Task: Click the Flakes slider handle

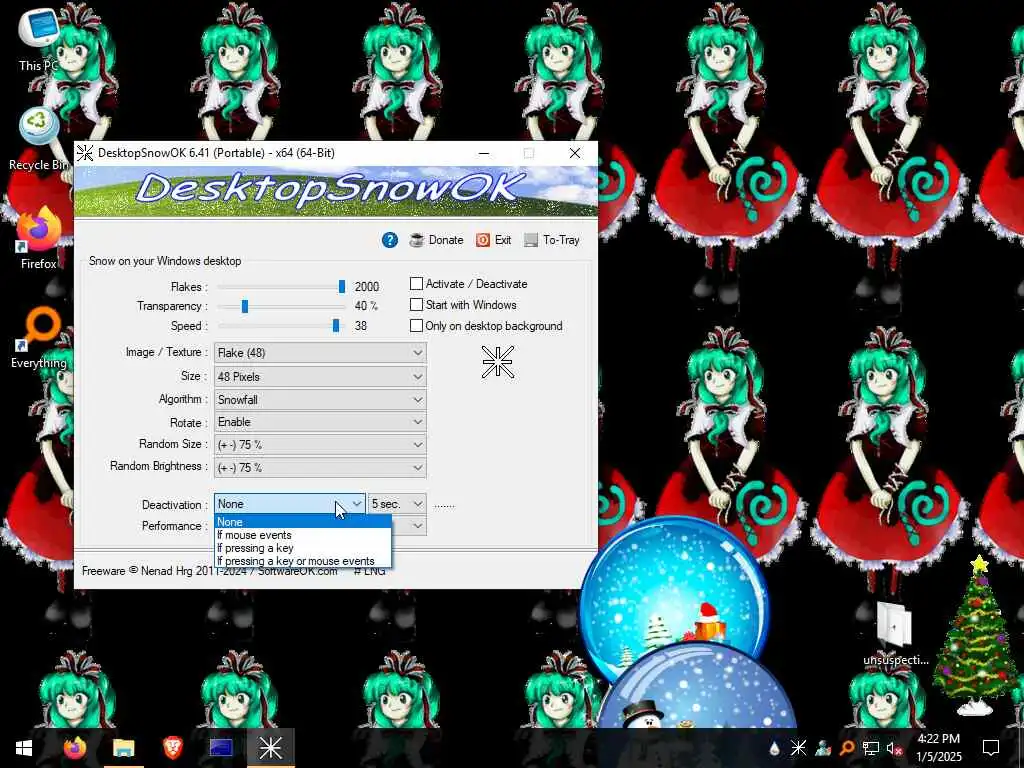Action: click(342, 287)
